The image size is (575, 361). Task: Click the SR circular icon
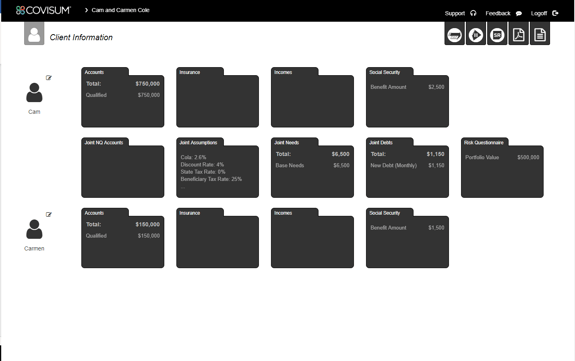497,34
